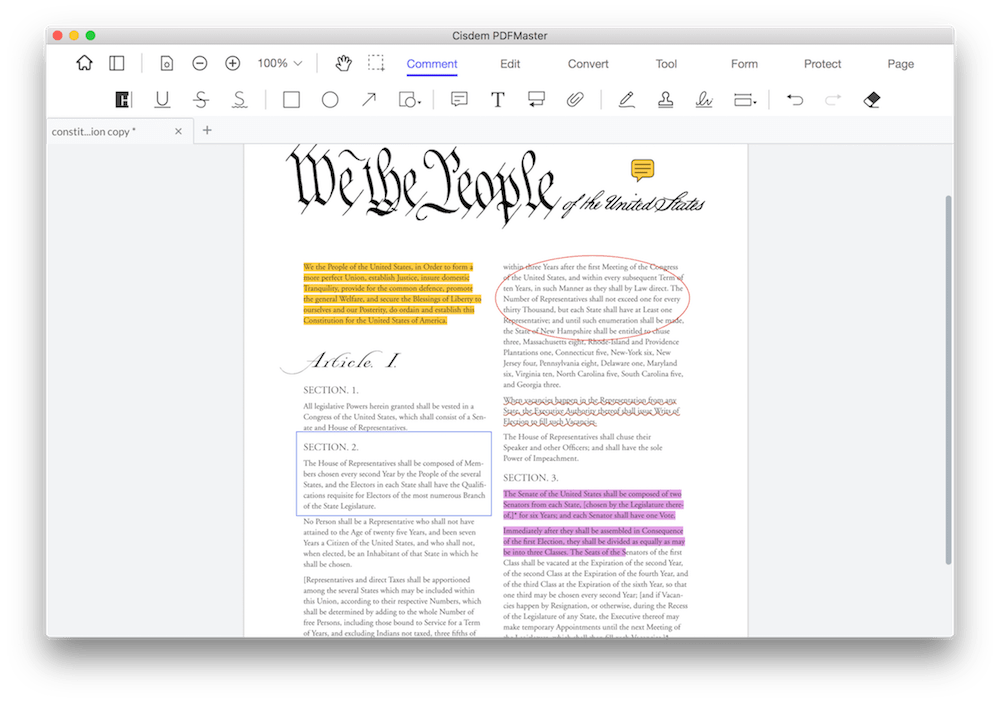Click the red squiggly underlined vacancies paragraph
This screenshot has height=703, width=1000.
(591, 411)
